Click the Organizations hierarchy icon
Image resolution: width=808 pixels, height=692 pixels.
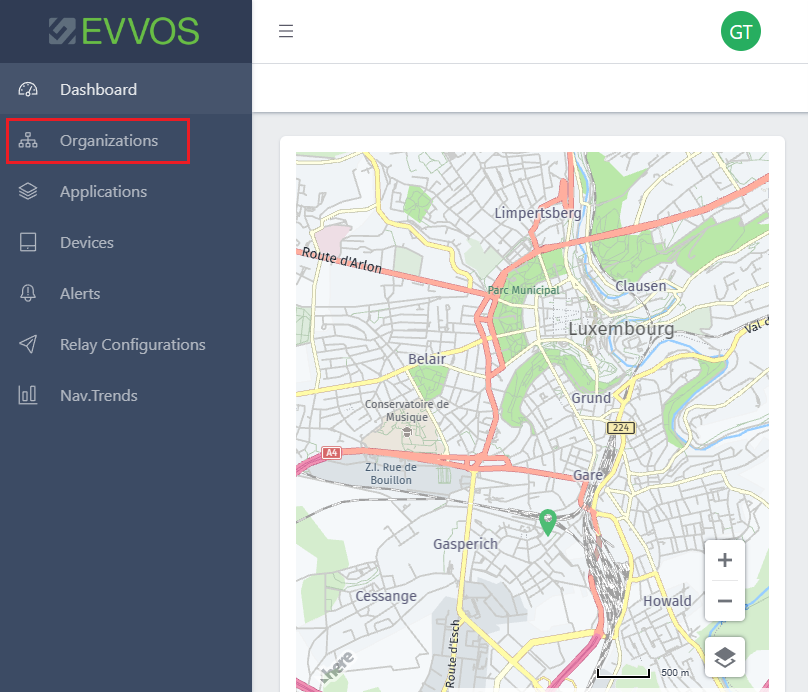[28, 140]
